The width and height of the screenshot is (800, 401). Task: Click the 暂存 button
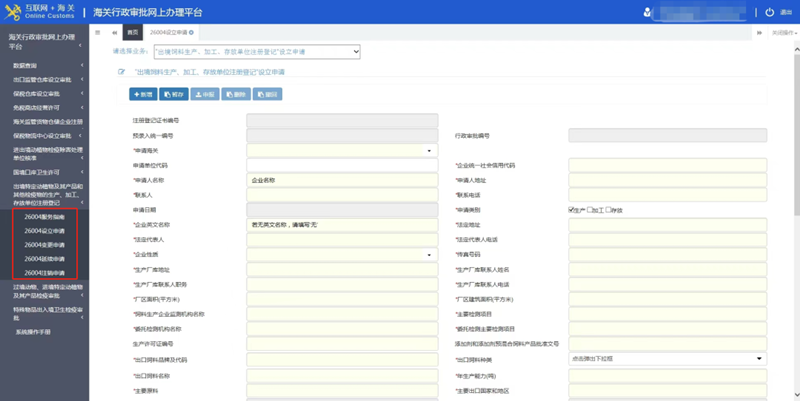174,94
